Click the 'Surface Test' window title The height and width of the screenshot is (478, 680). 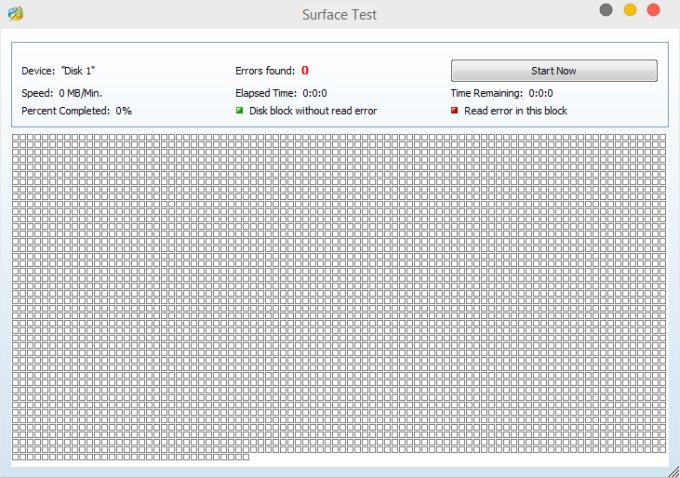click(340, 15)
